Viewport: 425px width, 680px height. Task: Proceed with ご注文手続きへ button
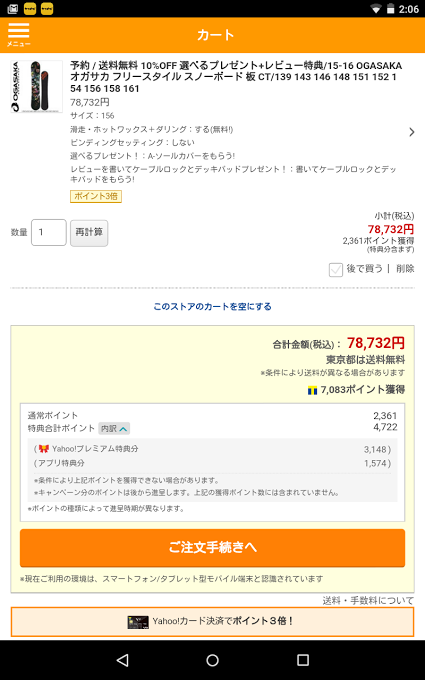click(x=212, y=548)
